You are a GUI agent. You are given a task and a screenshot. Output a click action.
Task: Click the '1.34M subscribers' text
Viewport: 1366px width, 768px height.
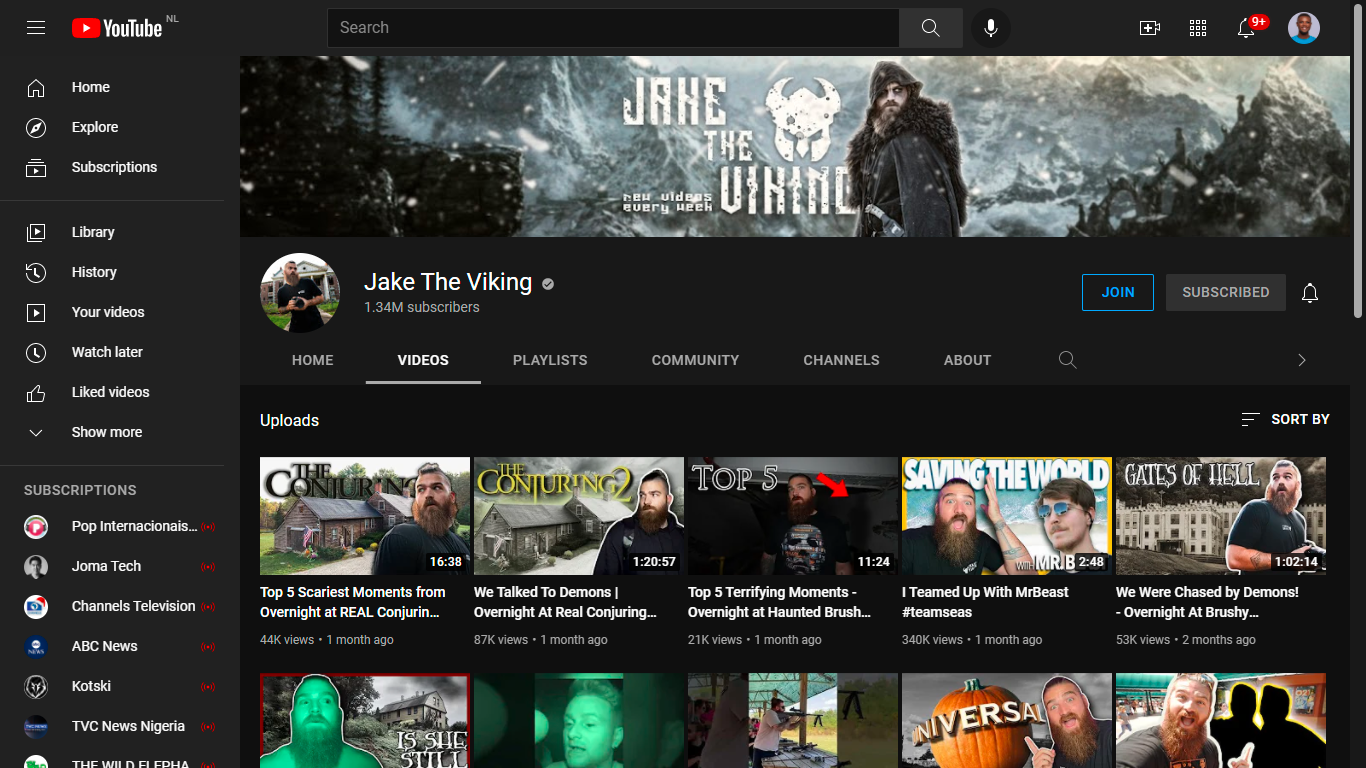pos(422,307)
